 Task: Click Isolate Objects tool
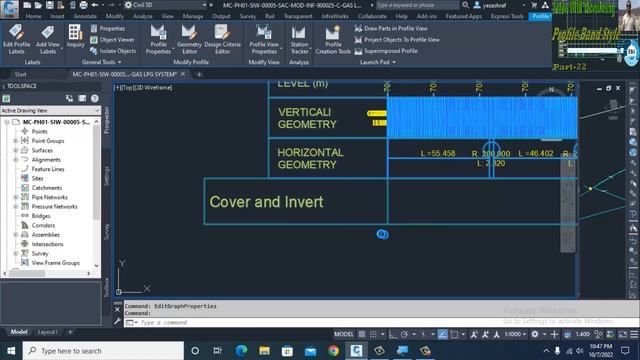(x=113, y=51)
